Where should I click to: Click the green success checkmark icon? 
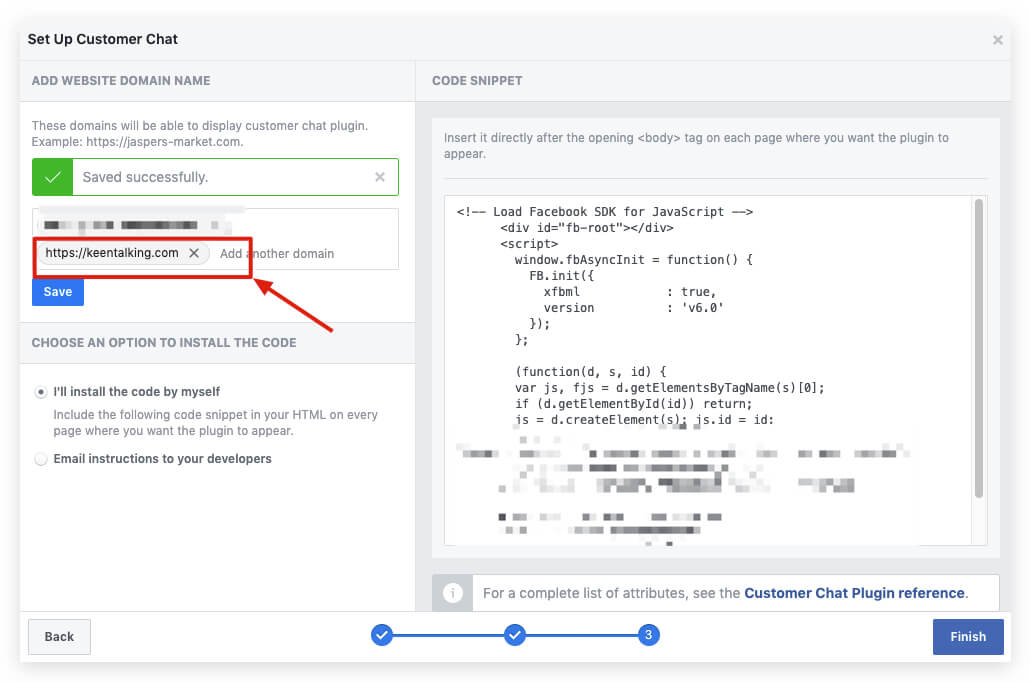click(x=52, y=177)
